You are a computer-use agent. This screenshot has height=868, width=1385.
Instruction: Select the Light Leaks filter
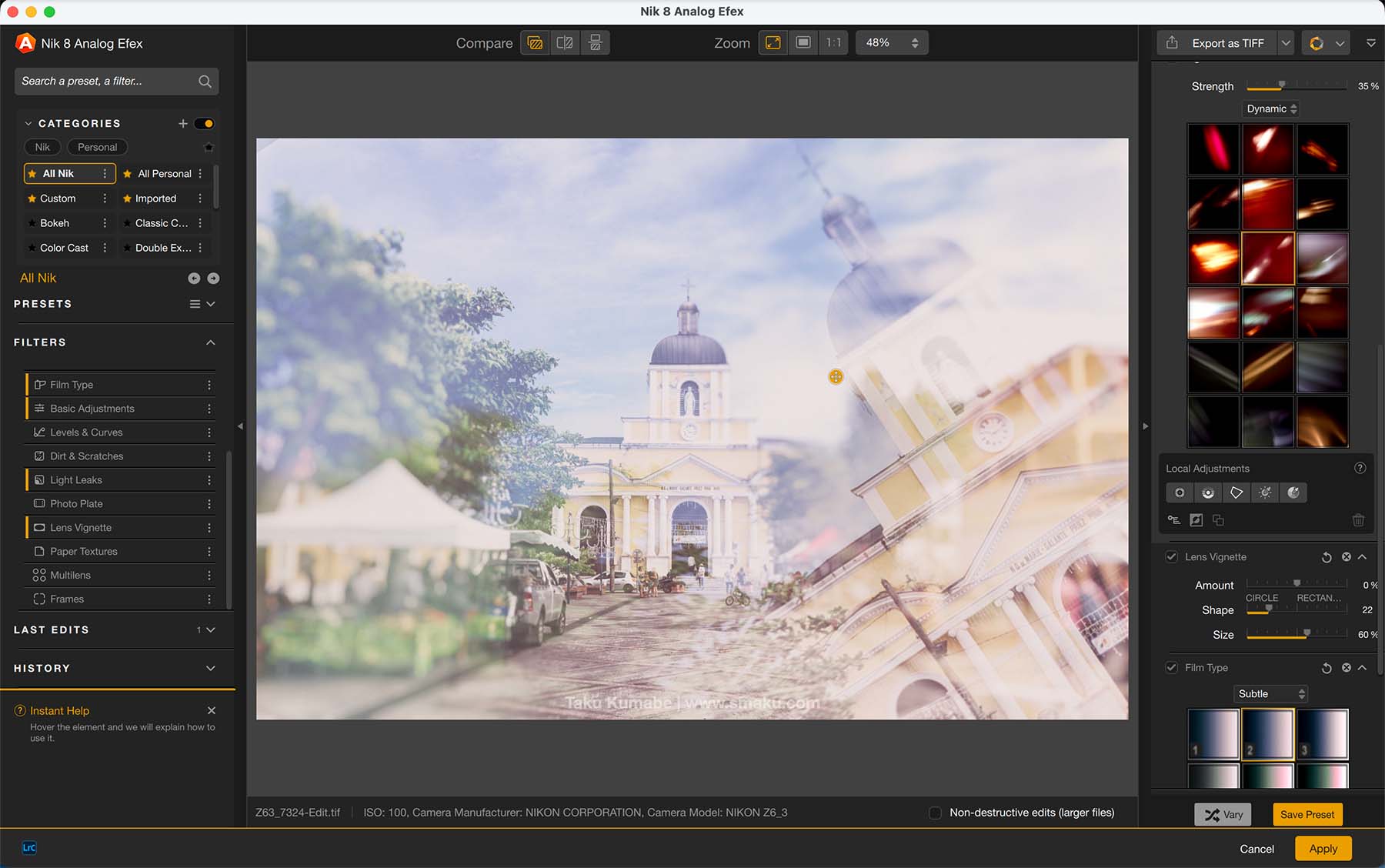[76, 480]
